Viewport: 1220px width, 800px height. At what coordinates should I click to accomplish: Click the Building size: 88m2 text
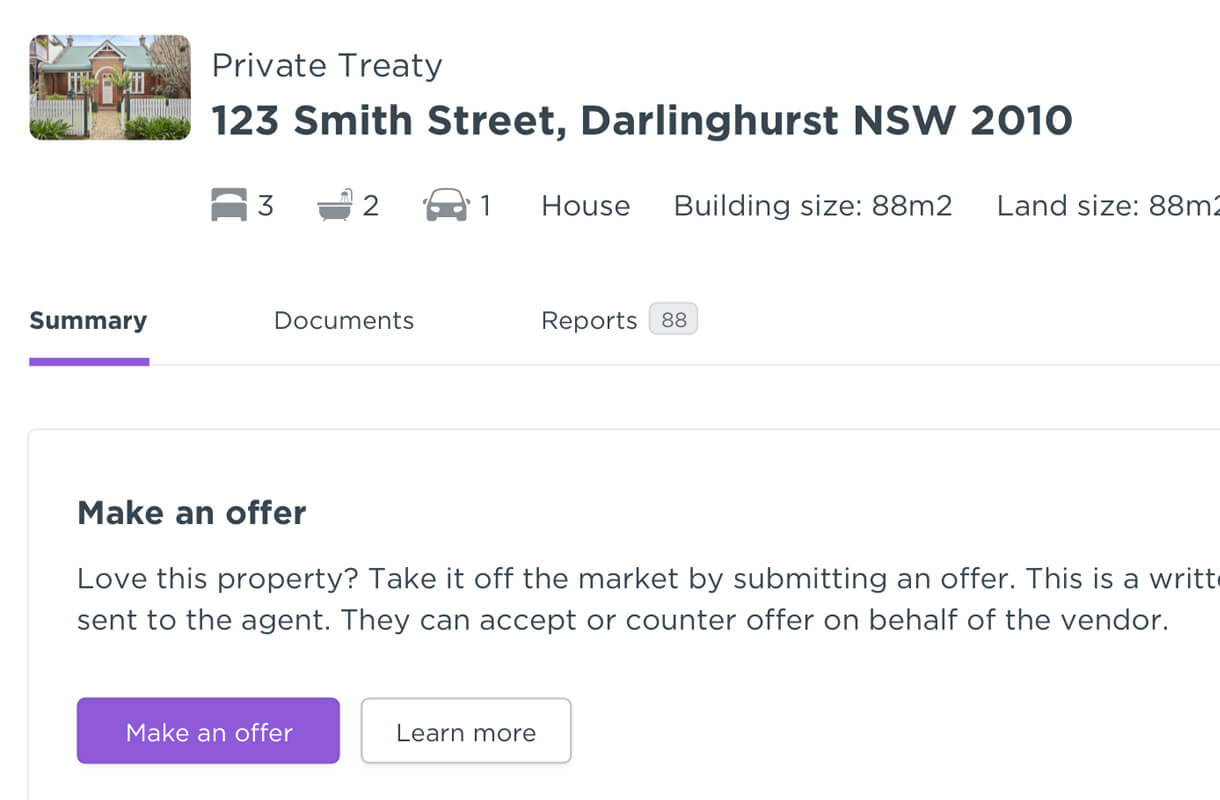813,206
